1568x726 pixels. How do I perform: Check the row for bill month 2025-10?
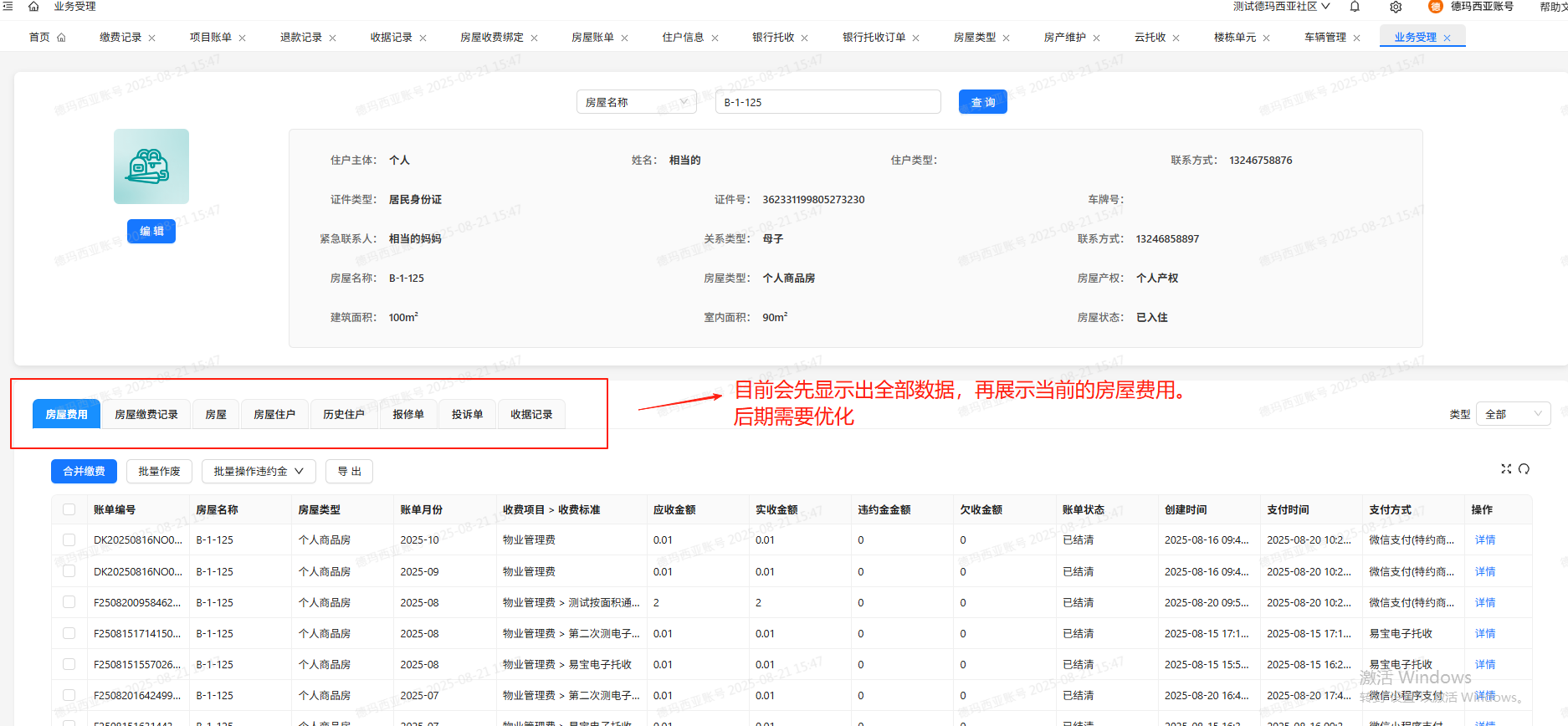click(x=69, y=540)
